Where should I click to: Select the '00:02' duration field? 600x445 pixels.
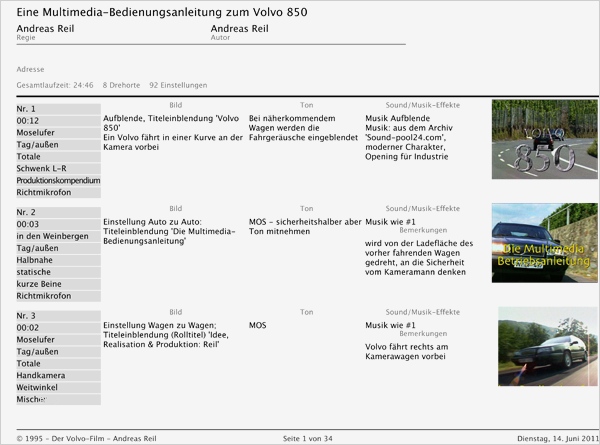[x=58, y=328]
